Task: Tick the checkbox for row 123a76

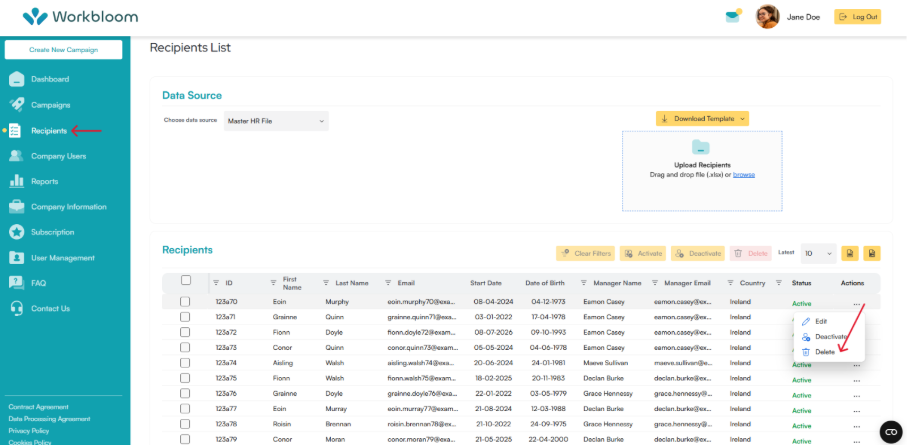Action: click(185, 393)
